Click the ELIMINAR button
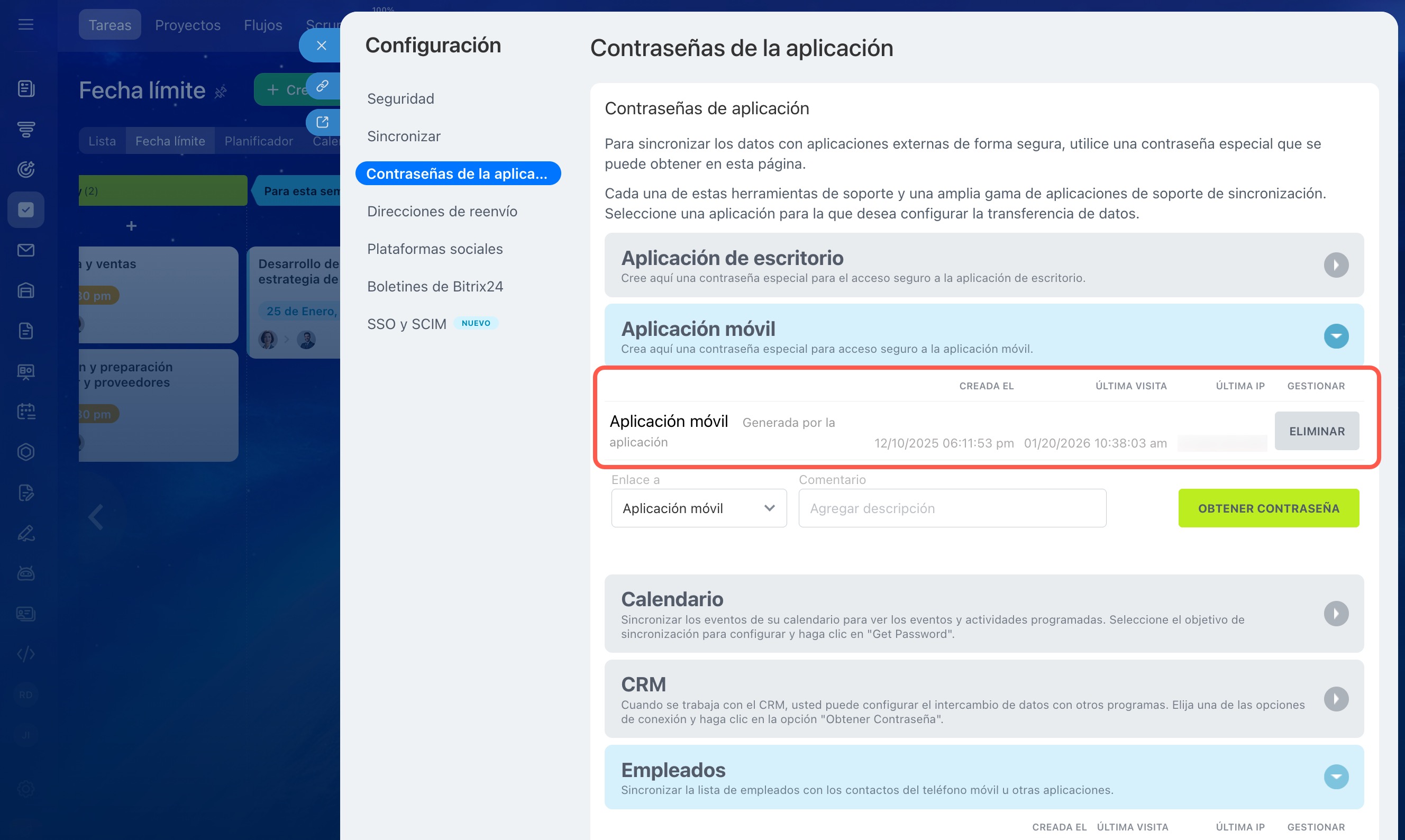Image resolution: width=1405 pixels, height=840 pixels. pyautogui.click(x=1316, y=431)
